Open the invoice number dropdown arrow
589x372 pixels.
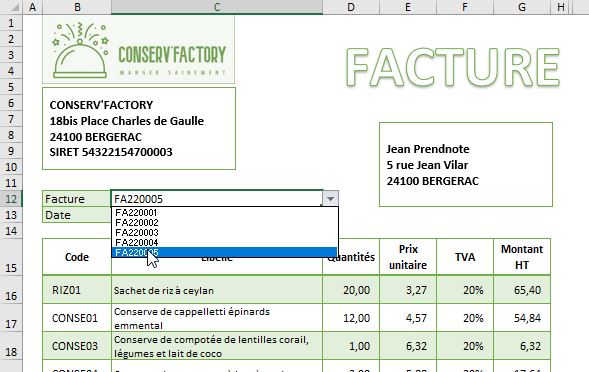coord(331,198)
